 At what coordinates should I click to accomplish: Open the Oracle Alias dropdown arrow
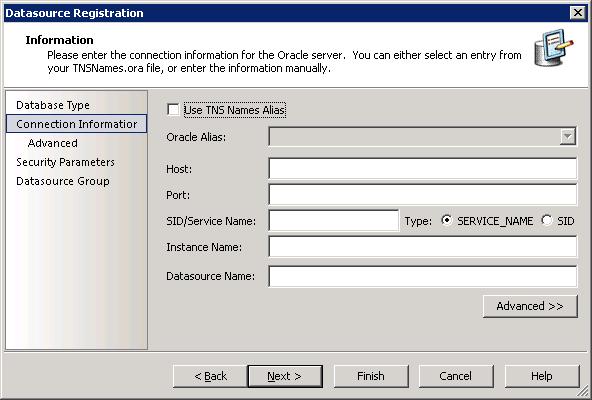[567, 137]
